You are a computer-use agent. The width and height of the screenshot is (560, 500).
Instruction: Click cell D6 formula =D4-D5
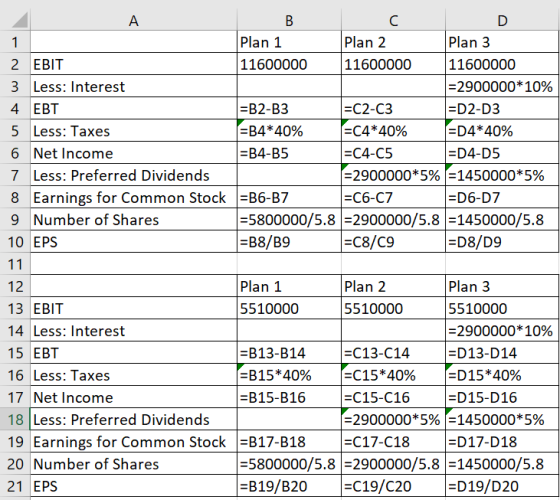[502, 153]
